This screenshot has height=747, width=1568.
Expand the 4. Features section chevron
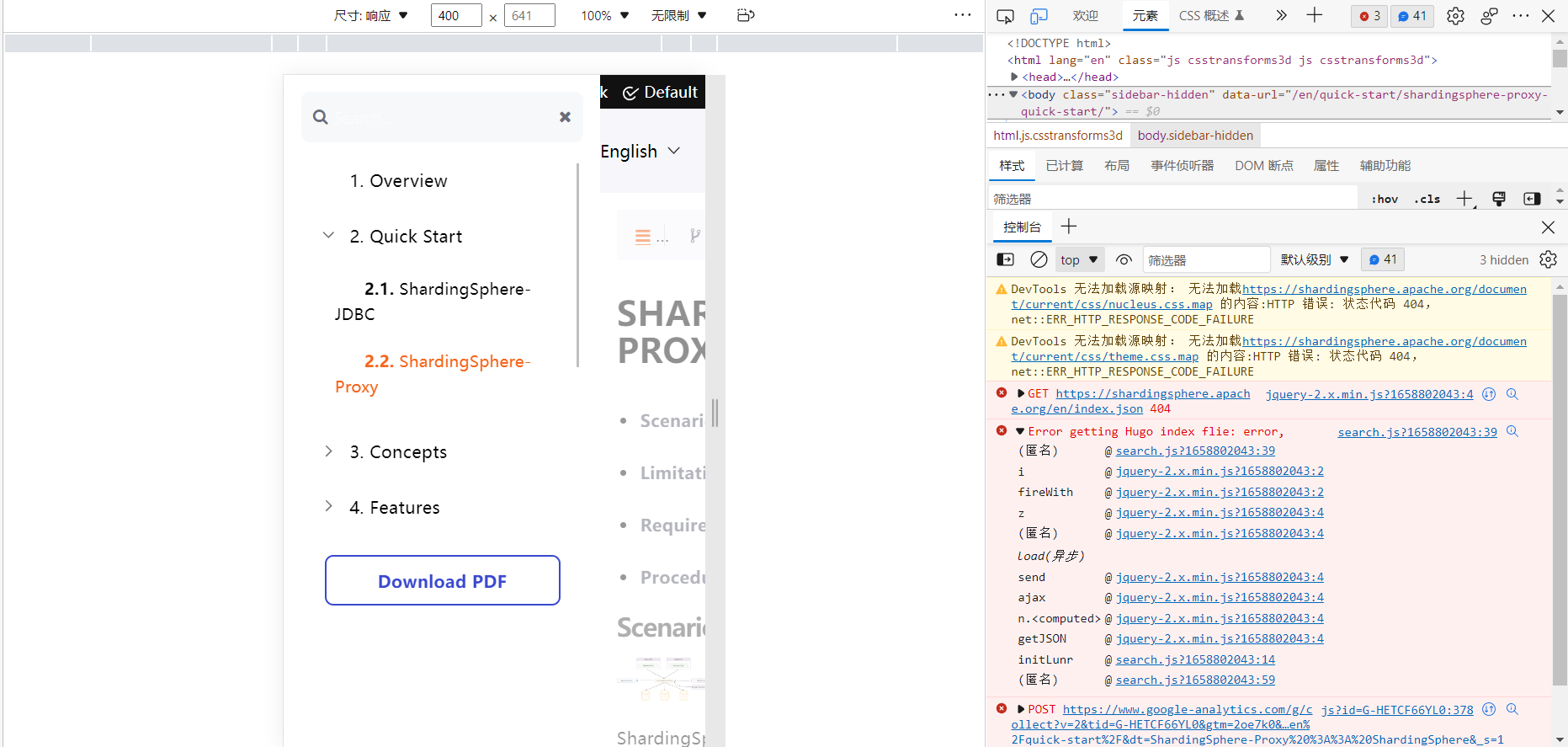[328, 506]
